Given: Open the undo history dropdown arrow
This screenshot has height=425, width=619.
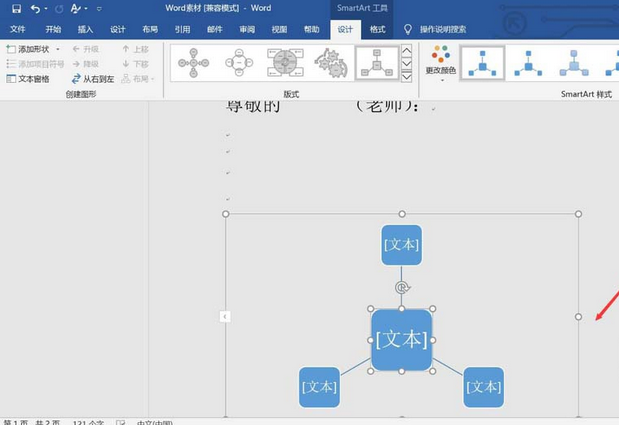Looking at the screenshot, I should 46,8.
